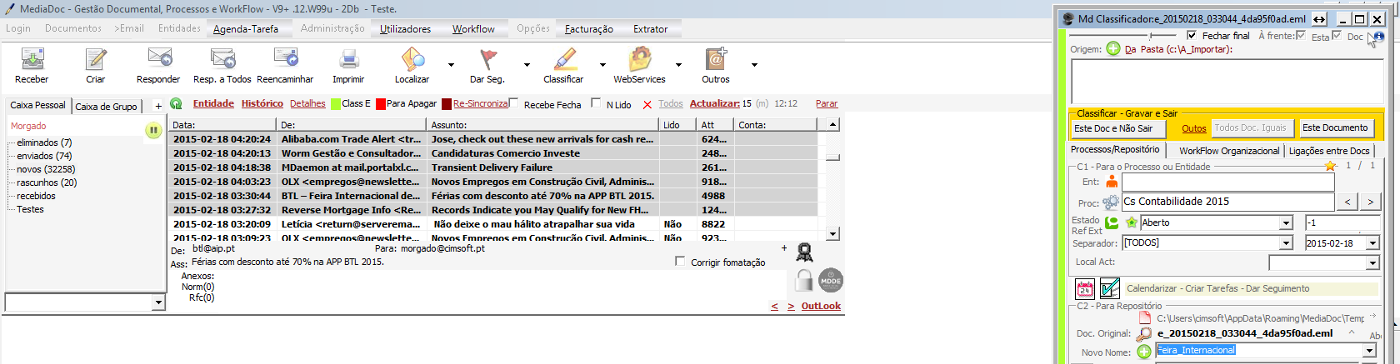Switch to the Caixa de Grupo tab
Viewport: 1400px width, 364px height.
[x=107, y=105]
